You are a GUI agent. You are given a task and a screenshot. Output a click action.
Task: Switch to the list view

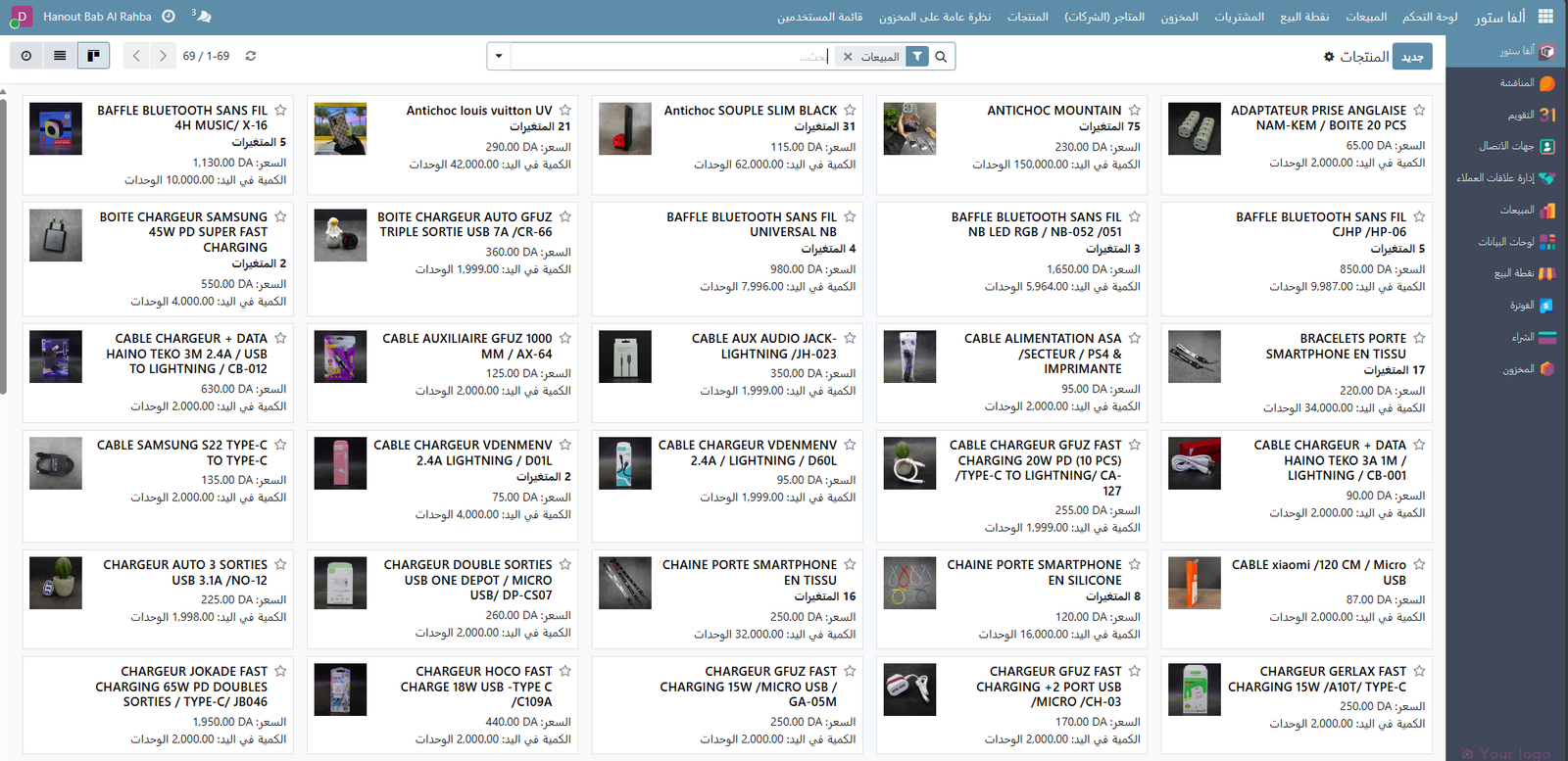60,56
